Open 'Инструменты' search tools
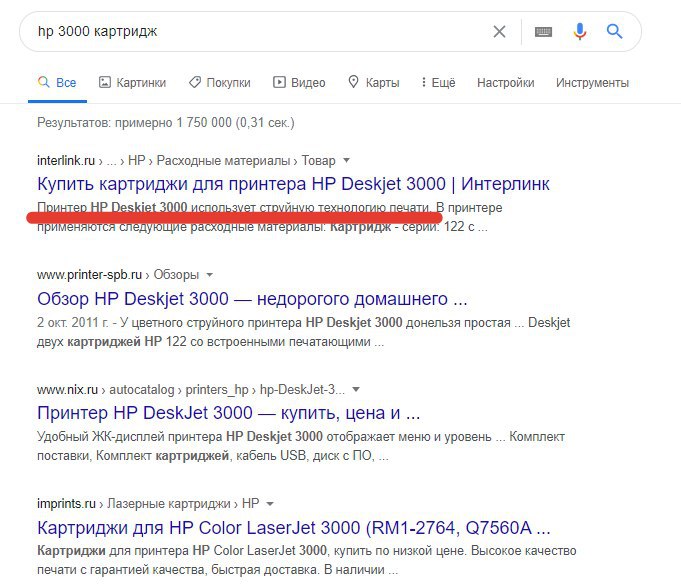Image resolution: width=681 pixels, height=584 pixels. (x=592, y=82)
